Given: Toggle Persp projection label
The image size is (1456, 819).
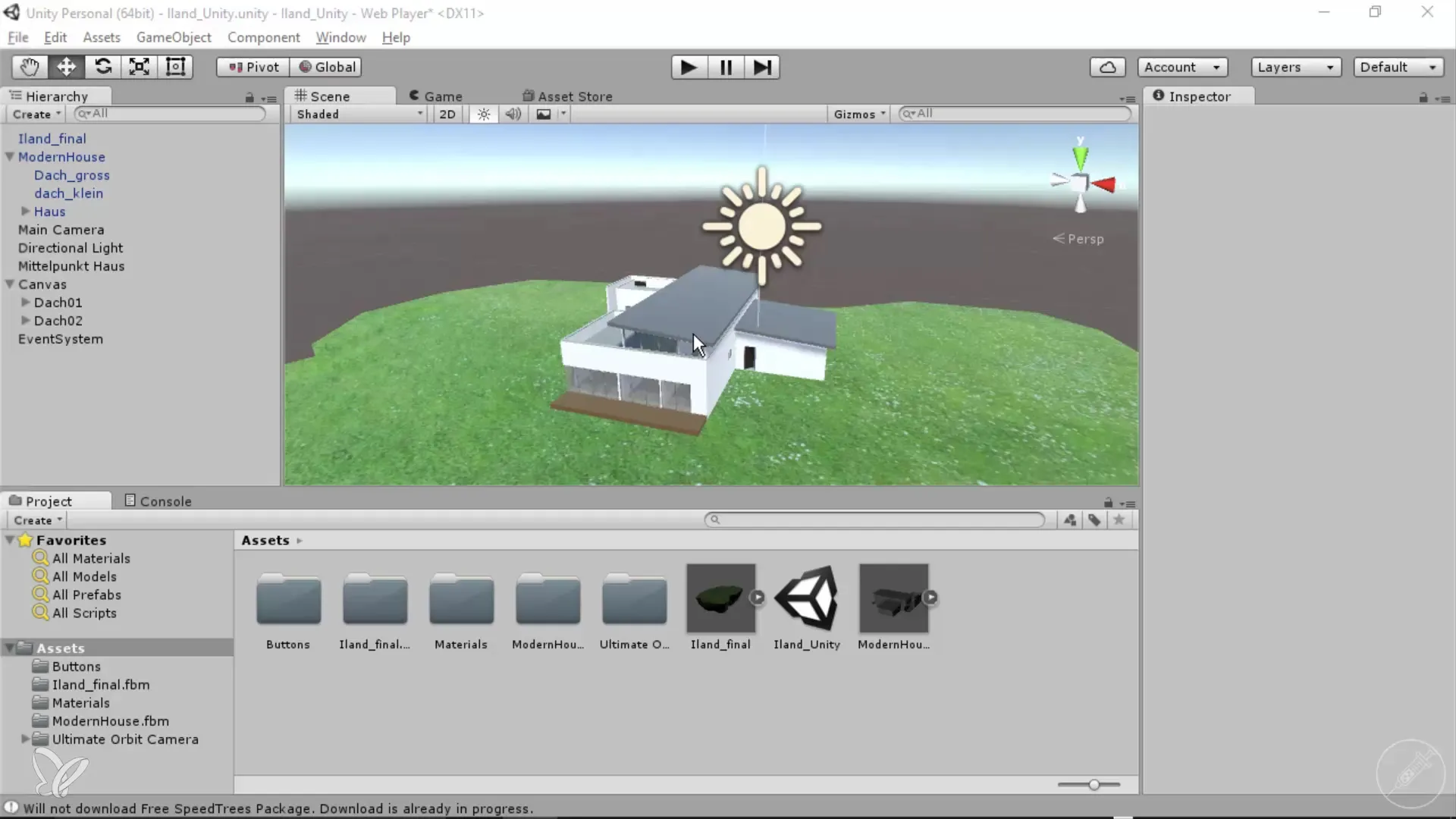Looking at the screenshot, I should (x=1078, y=239).
